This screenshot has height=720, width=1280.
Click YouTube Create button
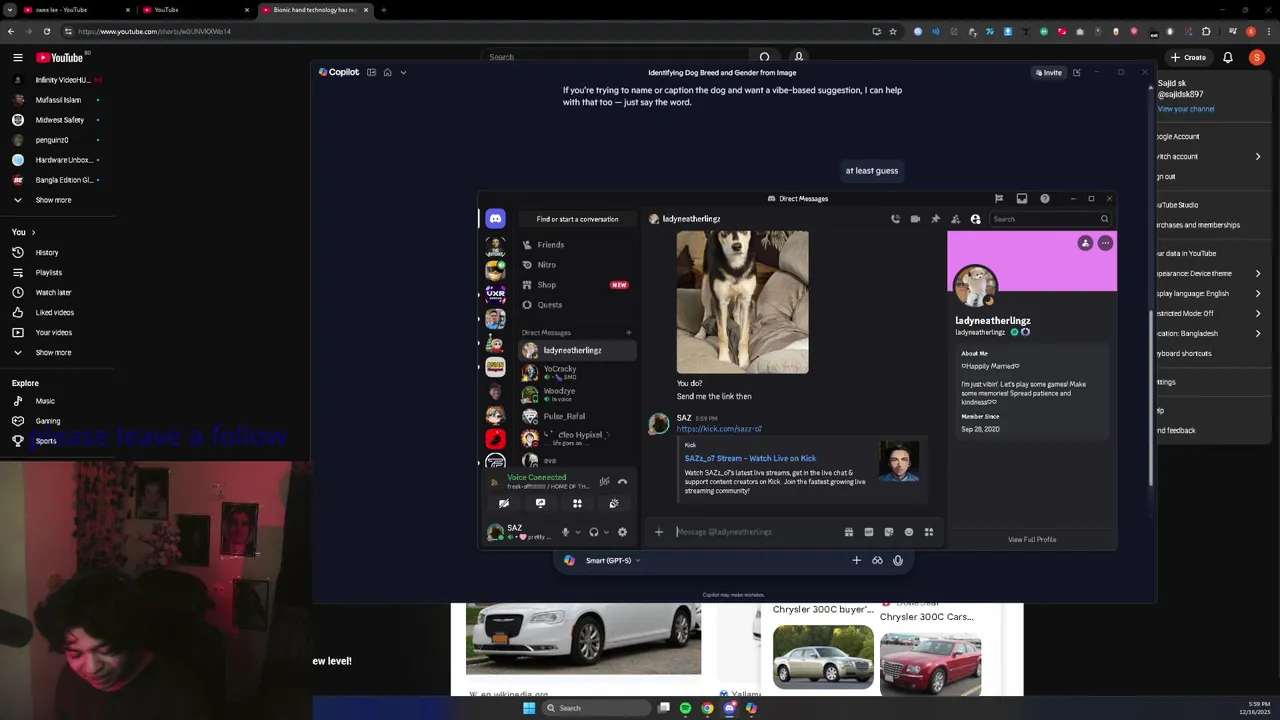[x=1189, y=57]
